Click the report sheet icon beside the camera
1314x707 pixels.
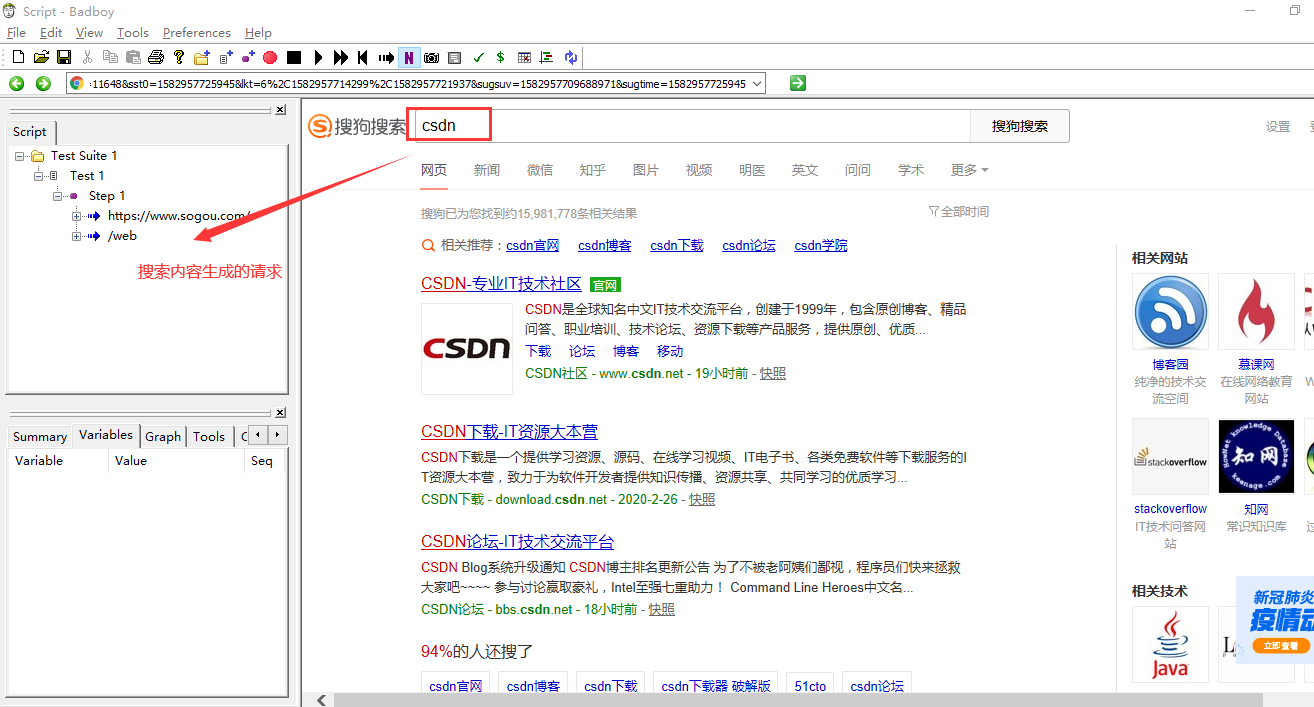click(x=454, y=57)
